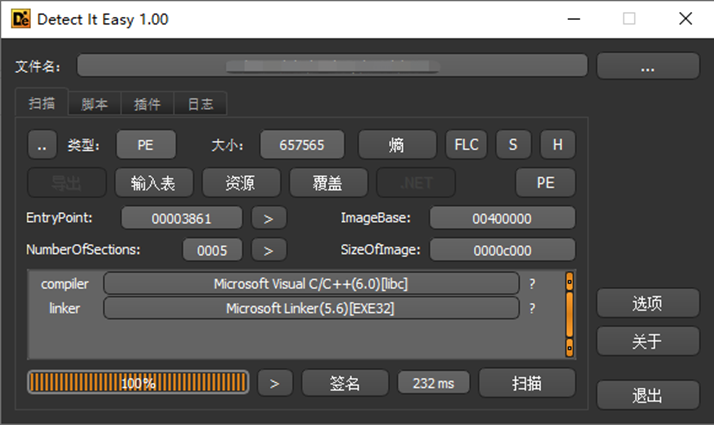Open strings with the S button

tap(513, 145)
